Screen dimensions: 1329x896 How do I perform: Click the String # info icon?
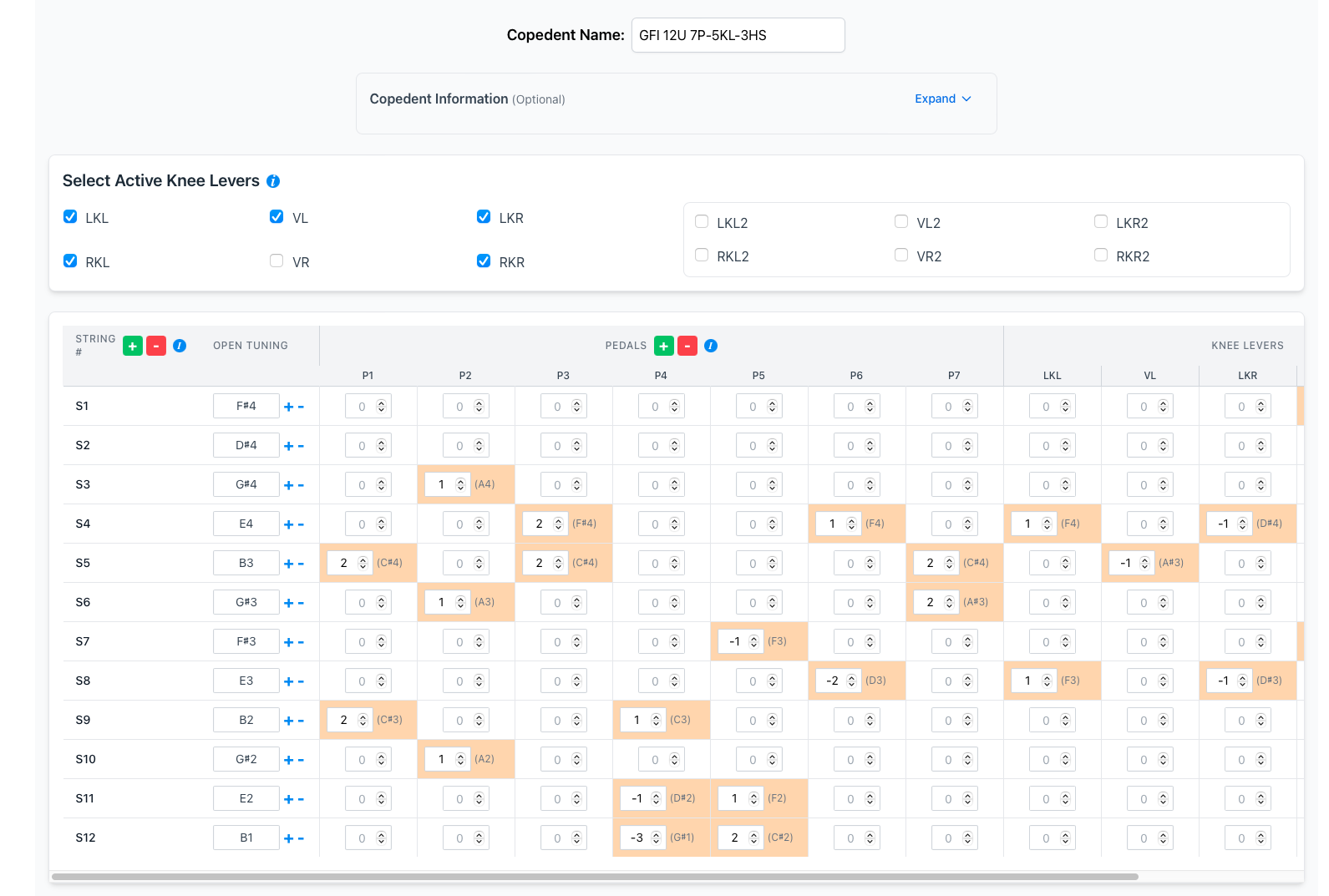click(x=180, y=346)
